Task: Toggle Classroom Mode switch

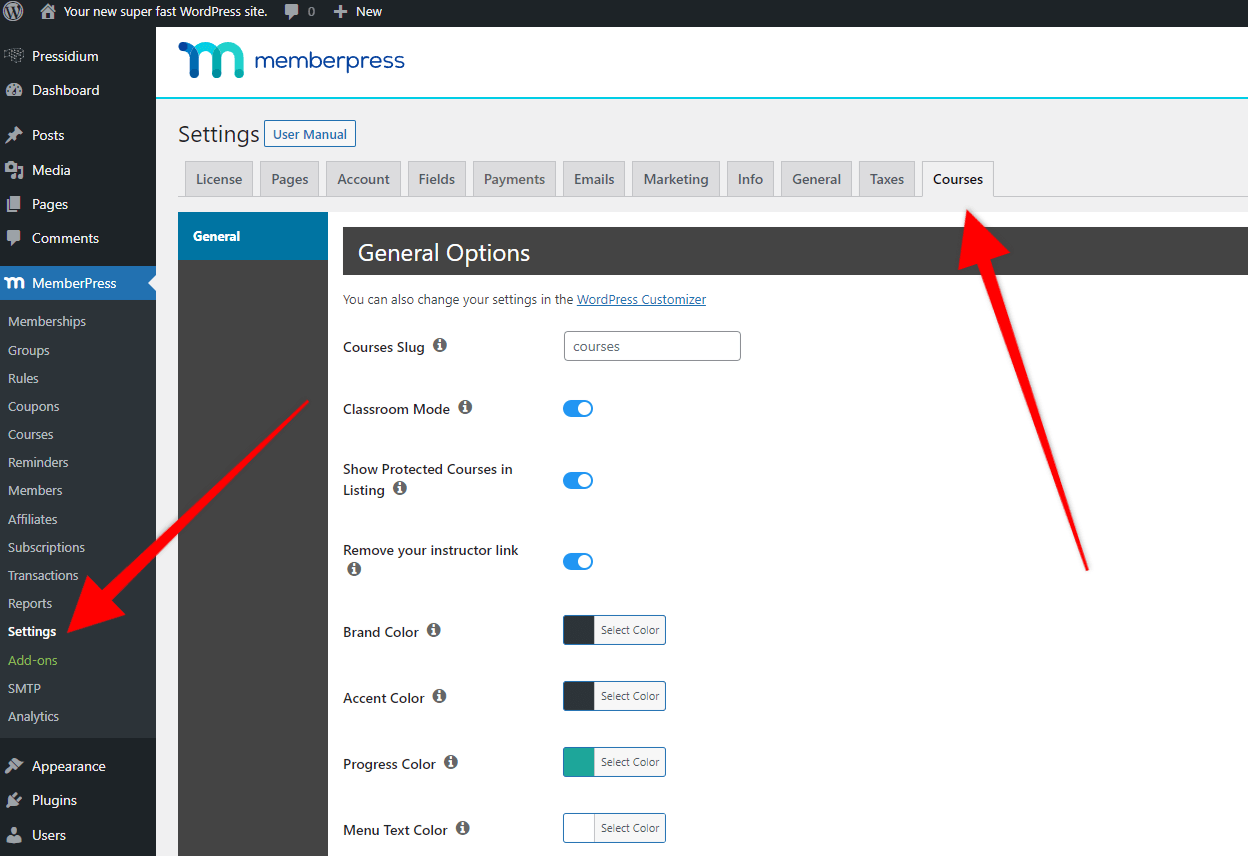Action: pos(578,408)
